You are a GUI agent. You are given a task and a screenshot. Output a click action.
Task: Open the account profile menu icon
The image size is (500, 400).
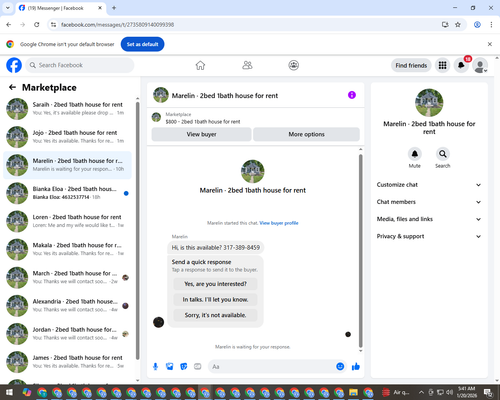[480, 66]
